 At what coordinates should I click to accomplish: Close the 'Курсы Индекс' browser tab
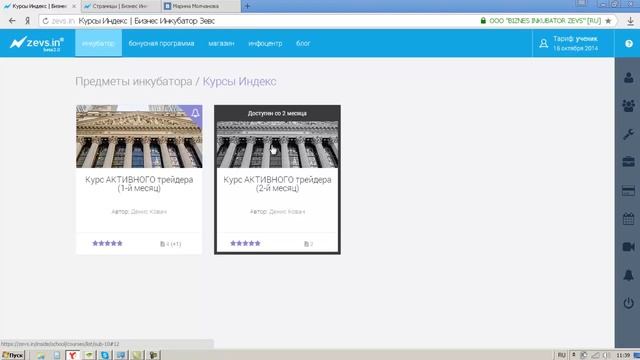point(74,6)
